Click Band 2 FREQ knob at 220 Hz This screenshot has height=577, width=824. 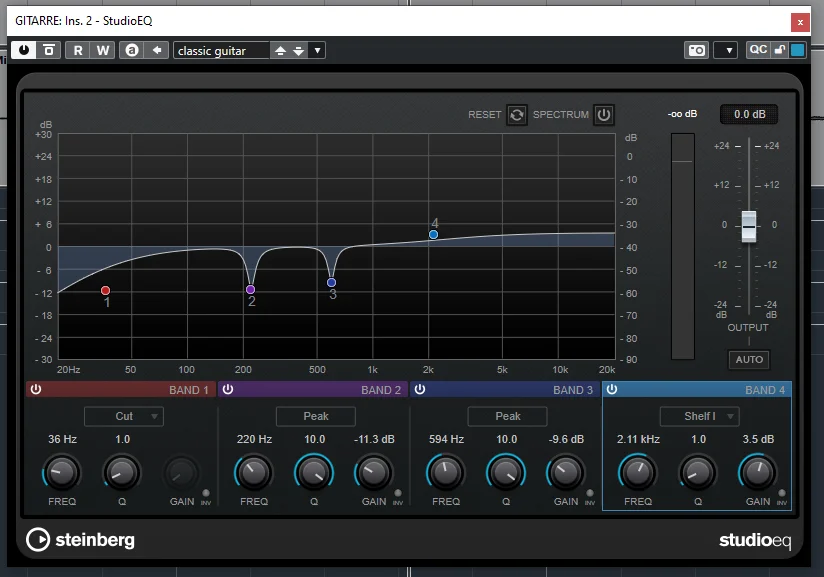[254, 472]
